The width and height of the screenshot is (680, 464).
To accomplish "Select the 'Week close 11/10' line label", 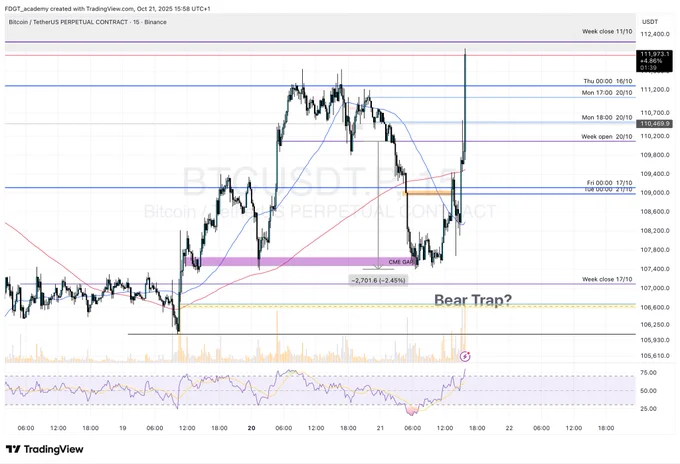I will tap(607, 31).
